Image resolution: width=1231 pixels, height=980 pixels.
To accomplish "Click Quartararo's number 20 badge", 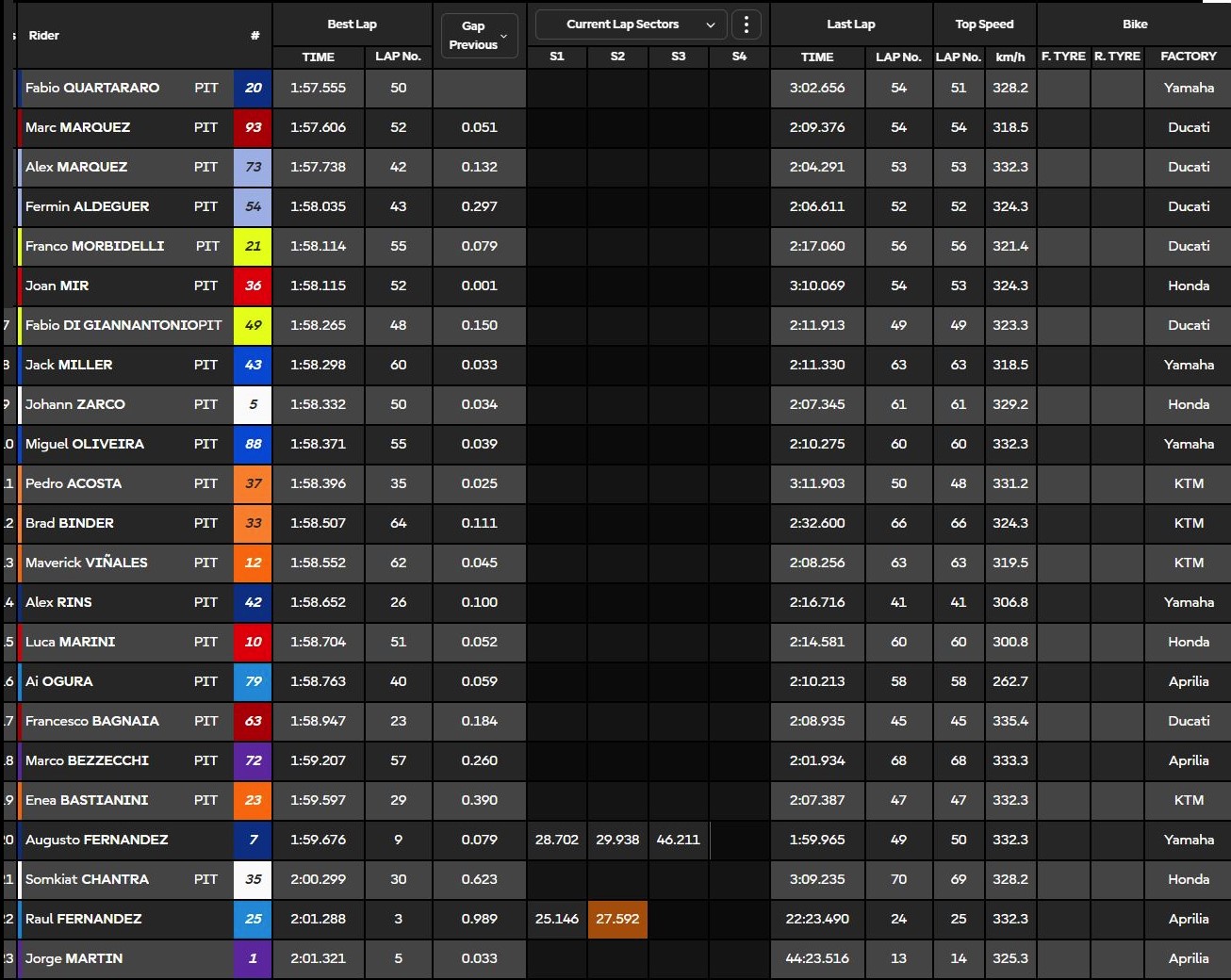I will pos(253,88).
